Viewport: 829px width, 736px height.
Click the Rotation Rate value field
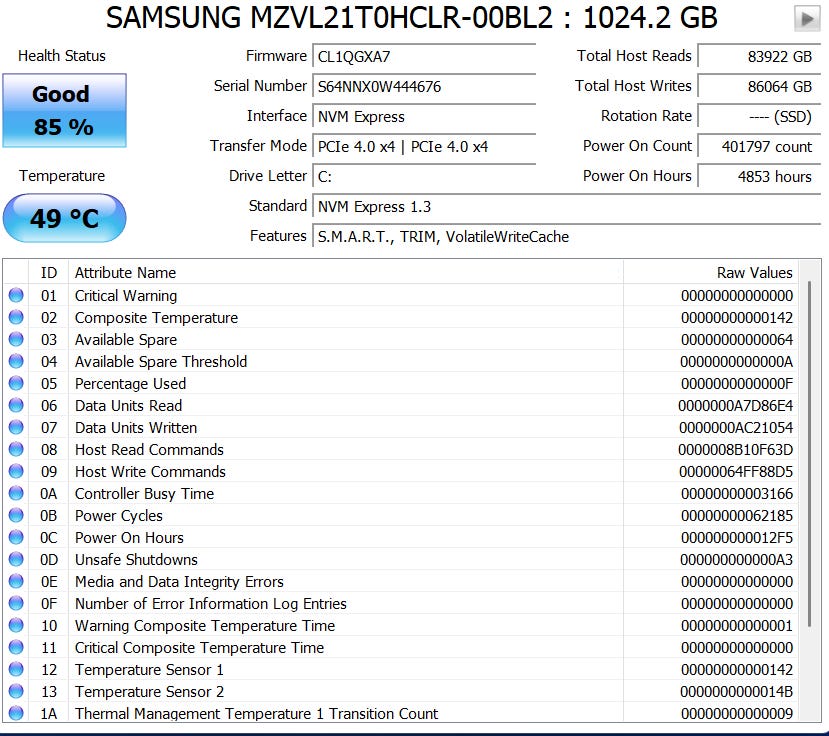(759, 116)
